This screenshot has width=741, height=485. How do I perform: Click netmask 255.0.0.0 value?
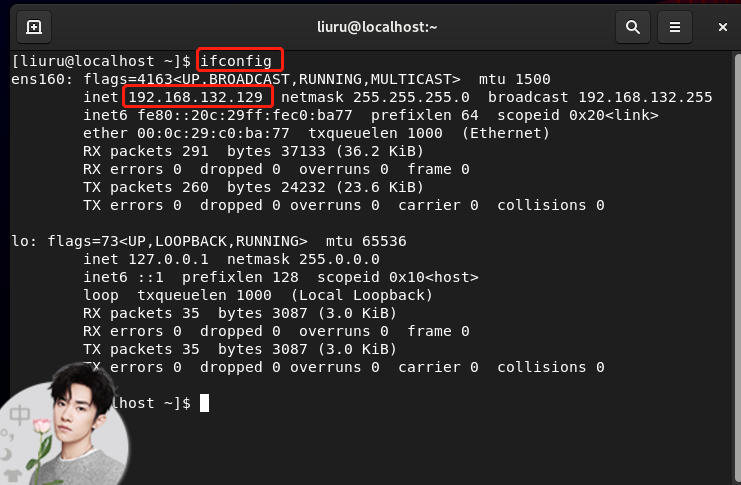click(x=339, y=259)
